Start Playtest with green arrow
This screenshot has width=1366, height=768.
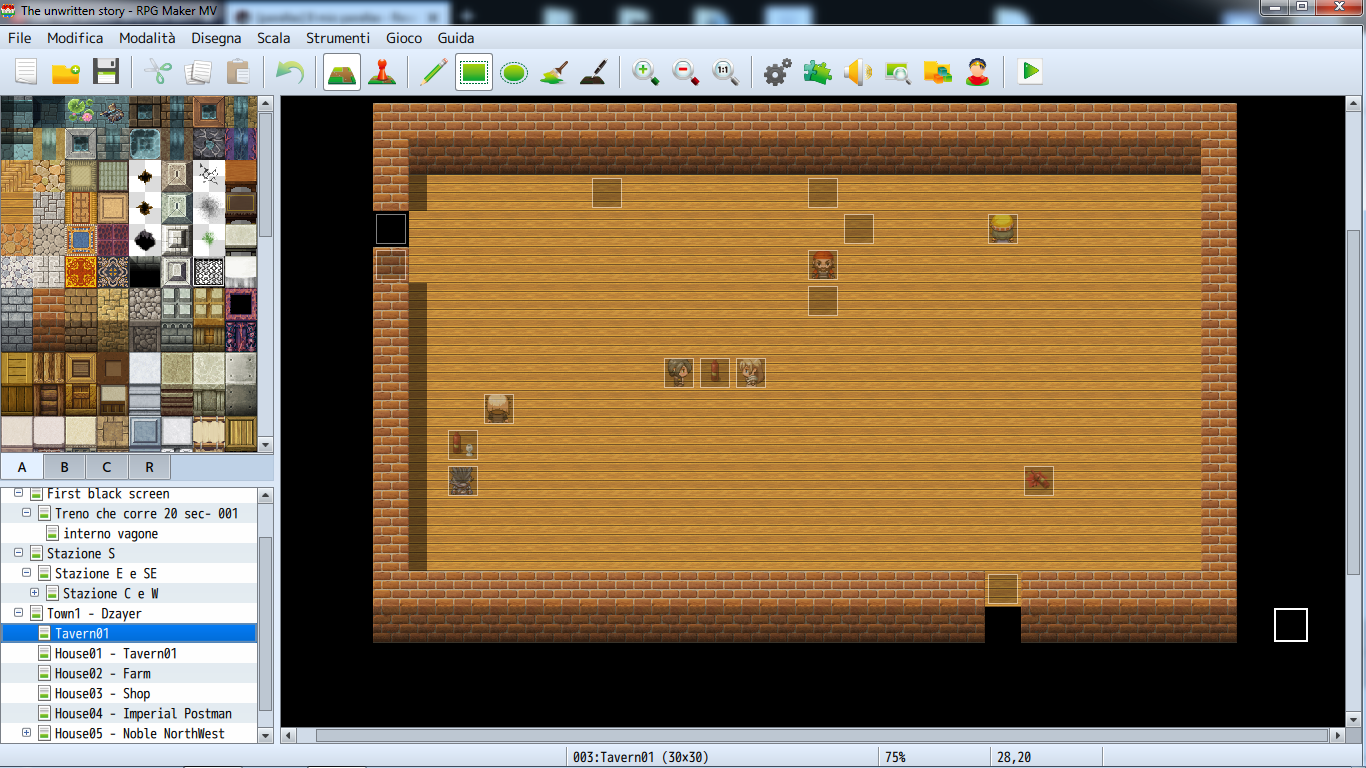(x=1030, y=72)
